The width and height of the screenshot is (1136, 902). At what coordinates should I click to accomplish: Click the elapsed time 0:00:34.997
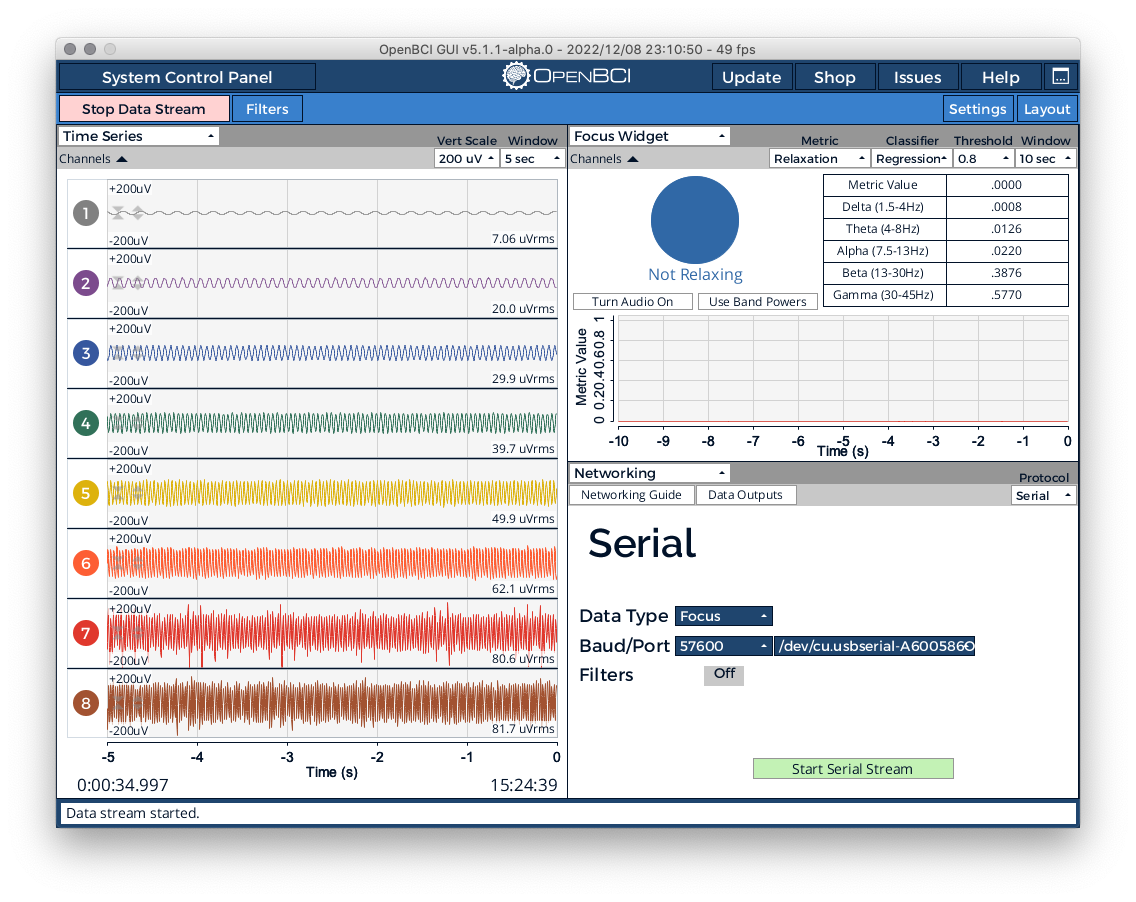click(x=122, y=785)
